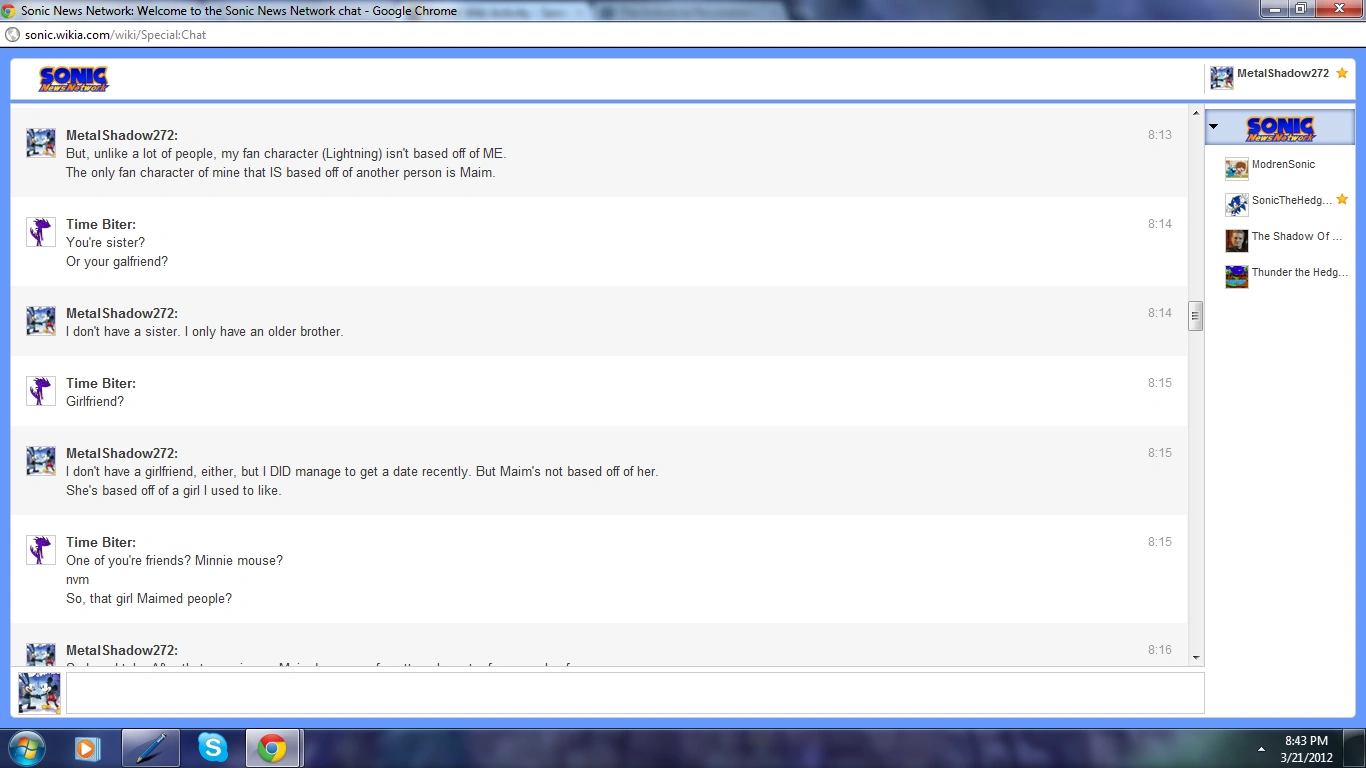Click the ModrenSonic username in sidebar
Viewport: 1366px width, 768px height.
pos(1283,164)
